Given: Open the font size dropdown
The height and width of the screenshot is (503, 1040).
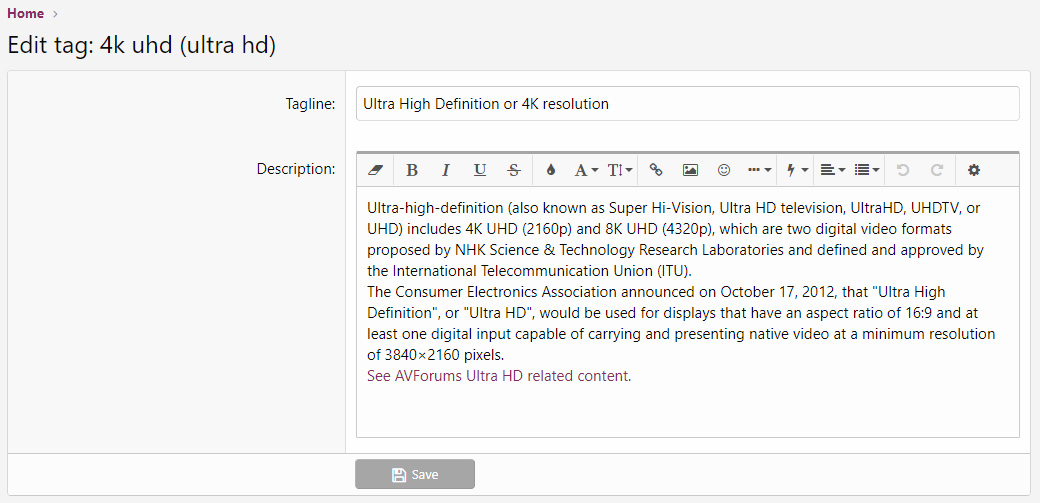Looking at the screenshot, I should [x=620, y=170].
